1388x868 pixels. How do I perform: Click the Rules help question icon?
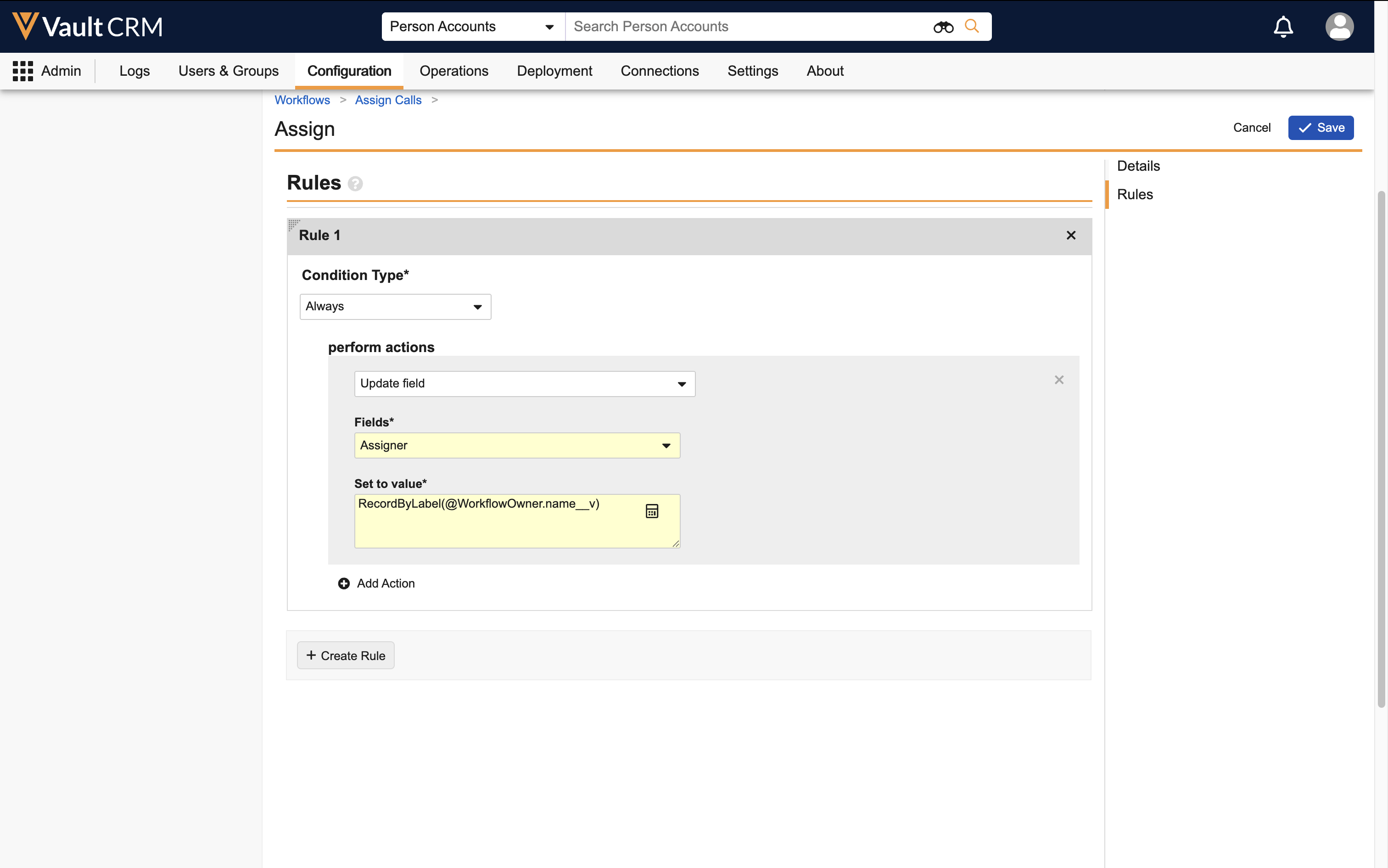[355, 184]
